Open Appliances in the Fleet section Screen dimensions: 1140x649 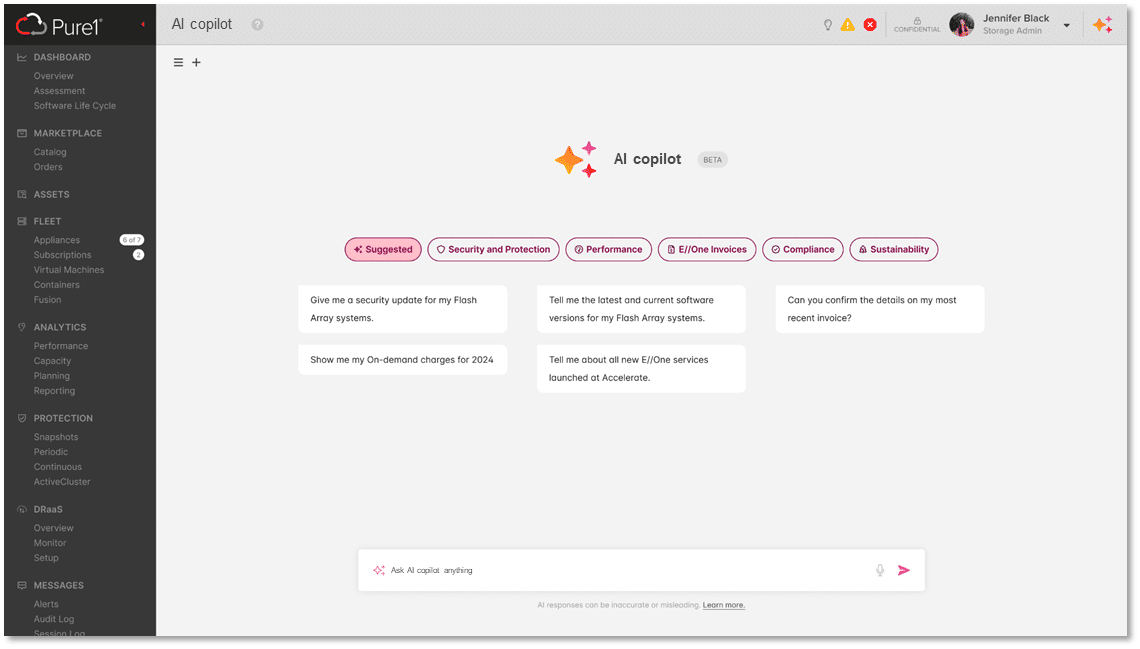click(x=57, y=240)
